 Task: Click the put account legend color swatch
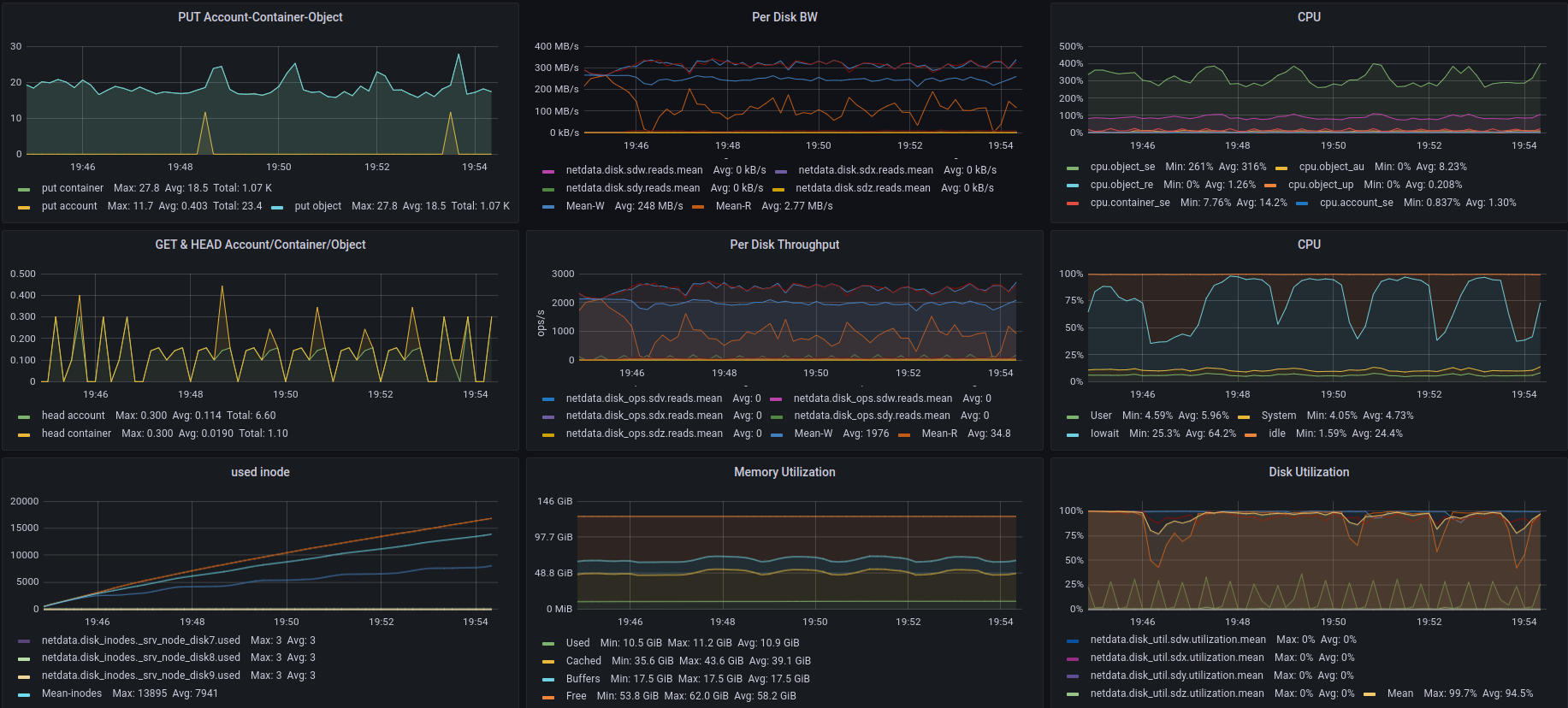coord(24,207)
